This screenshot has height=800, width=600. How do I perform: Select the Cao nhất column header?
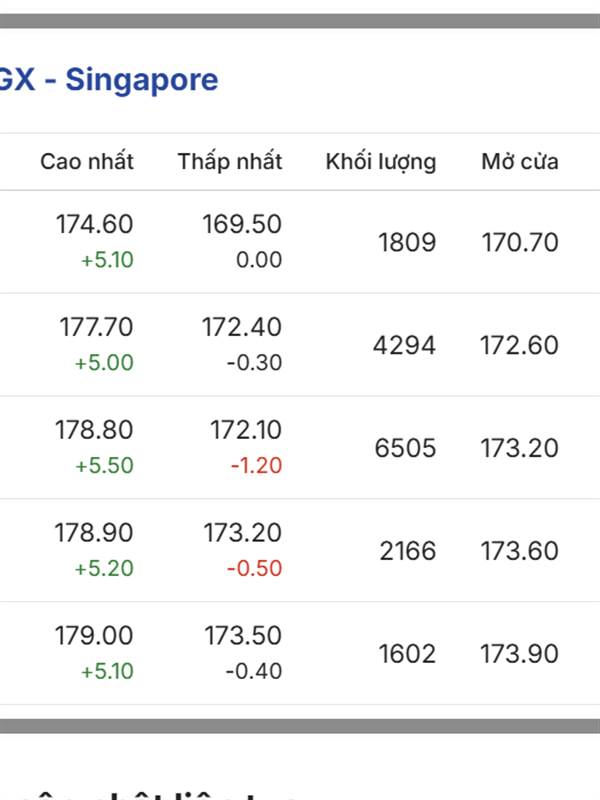click(x=87, y=161)
